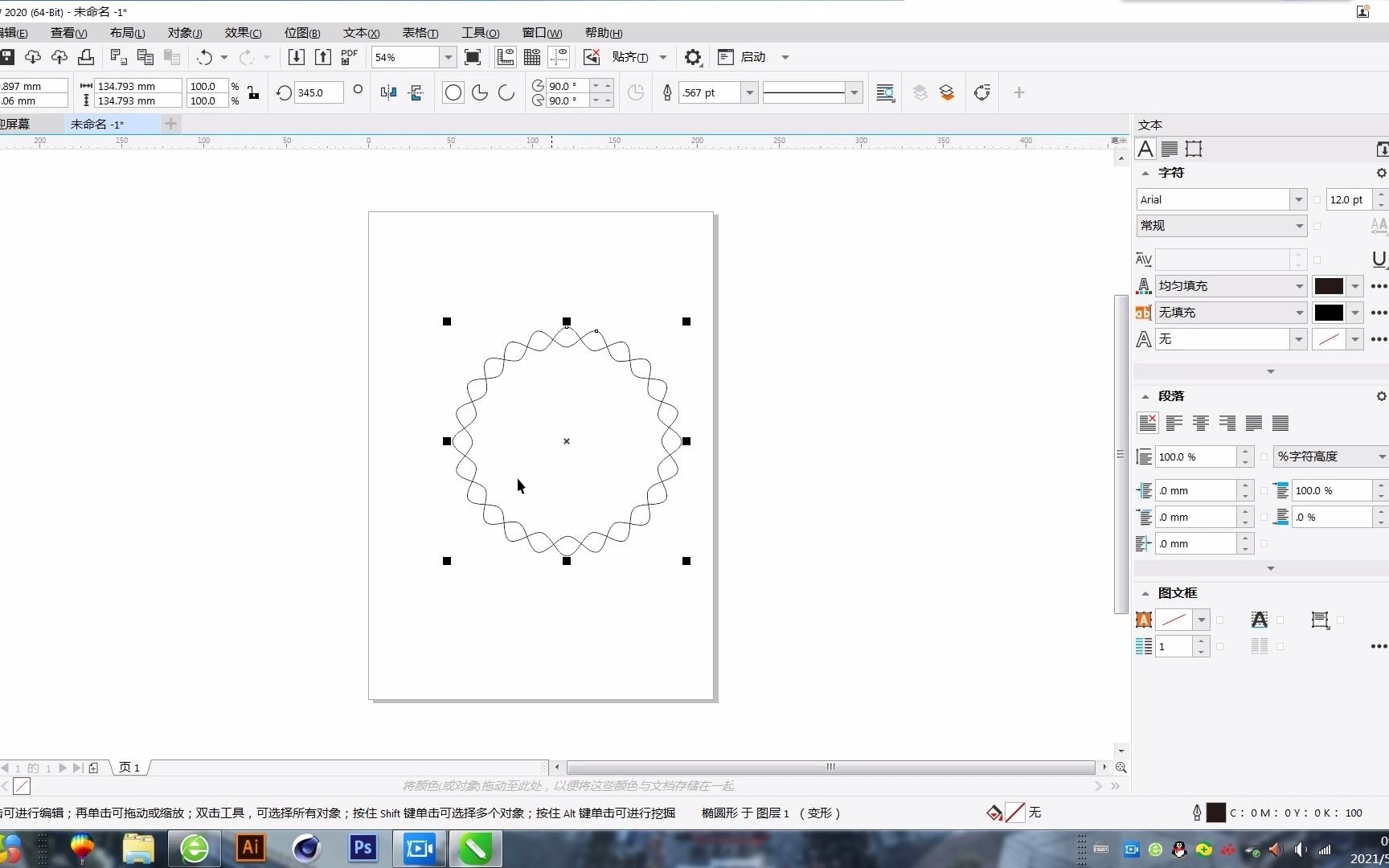Open the 均匀填充 fill type dropdown
1389x868 pixels.
(1299, 286)
